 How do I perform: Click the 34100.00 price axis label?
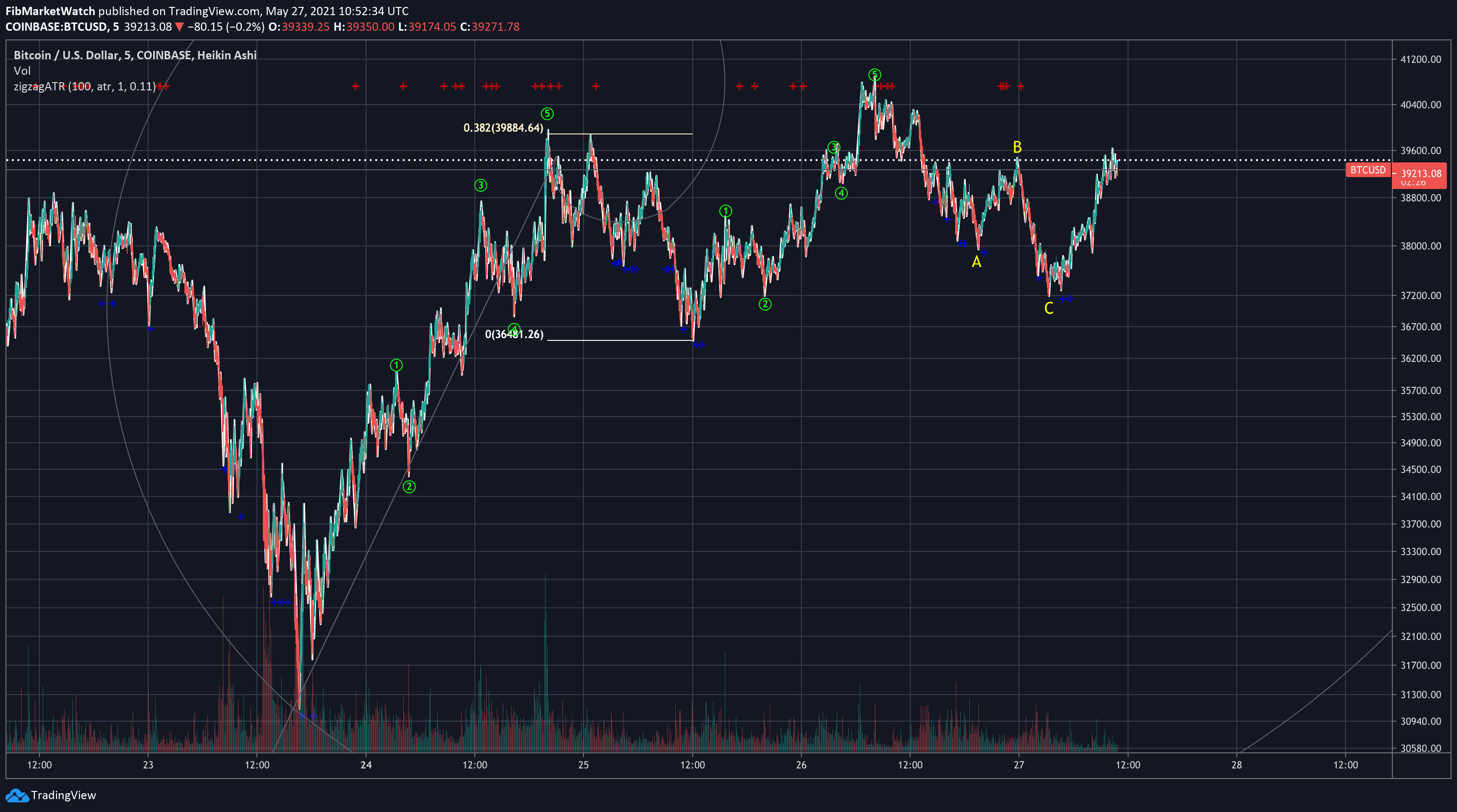[x=1421, y=496]
